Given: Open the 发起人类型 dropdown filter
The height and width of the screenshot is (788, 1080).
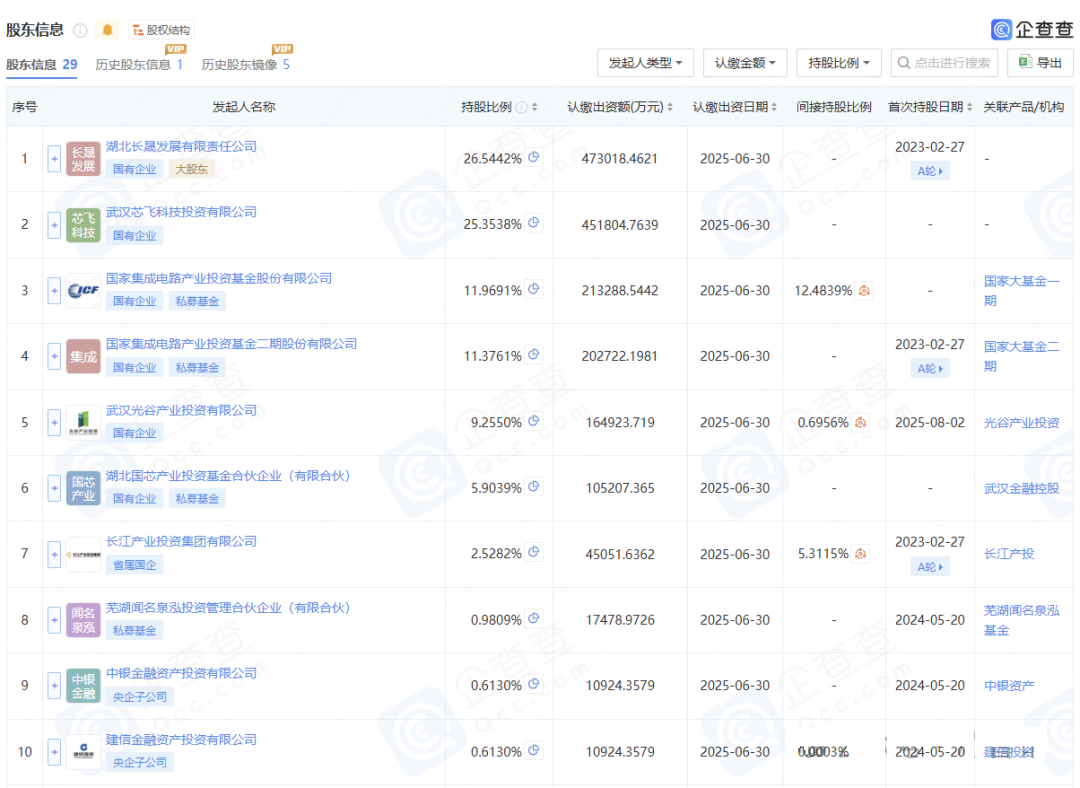Looking at the screenshot, I should (x=645, y=63).
